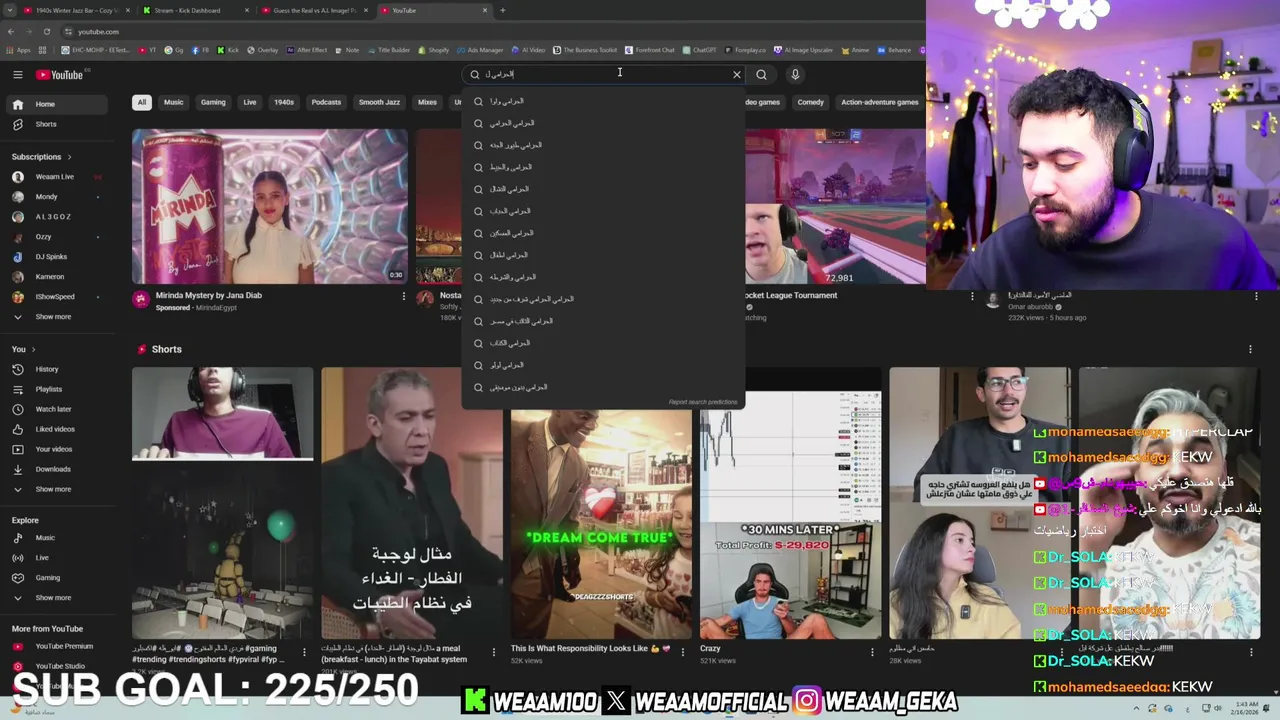This screenshot has height=720, width=1280.
Task: Switch to the 1940s Winter Jazz Bar tab
Action: pos(75,10)
